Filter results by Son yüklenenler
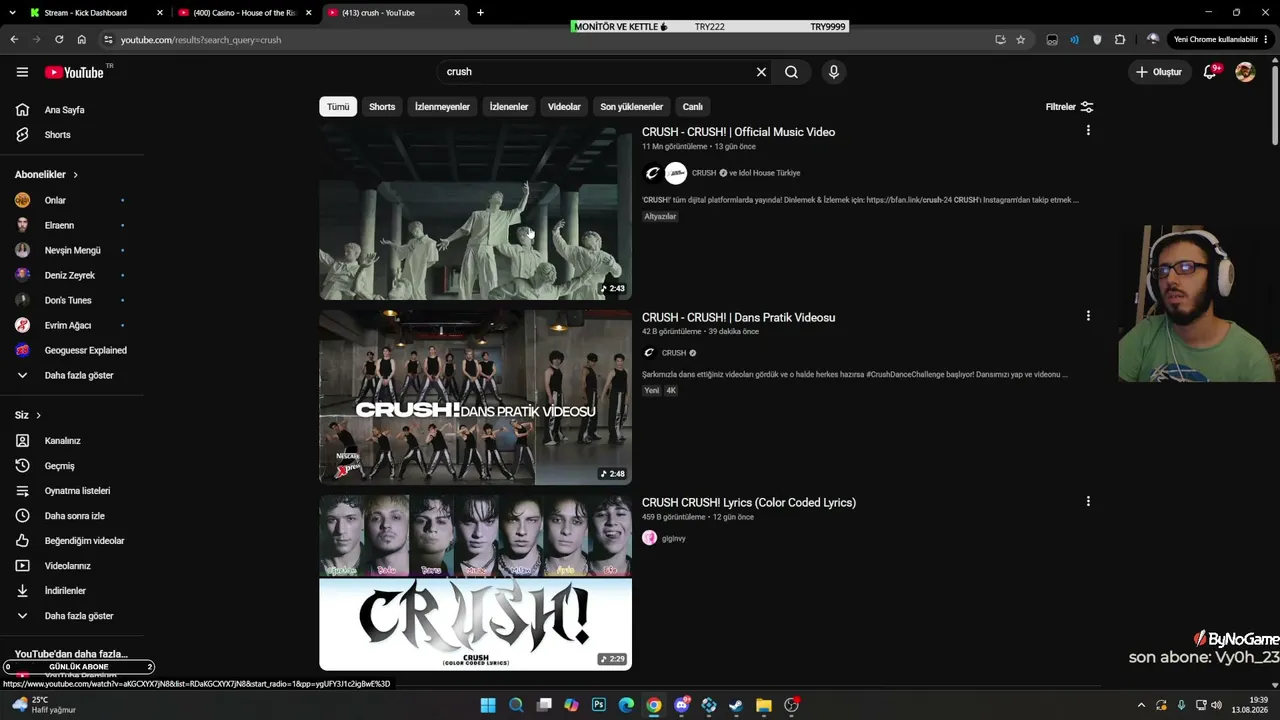Image resolution: width=1280 pixels, height=720 pixels. coord(631,107)
